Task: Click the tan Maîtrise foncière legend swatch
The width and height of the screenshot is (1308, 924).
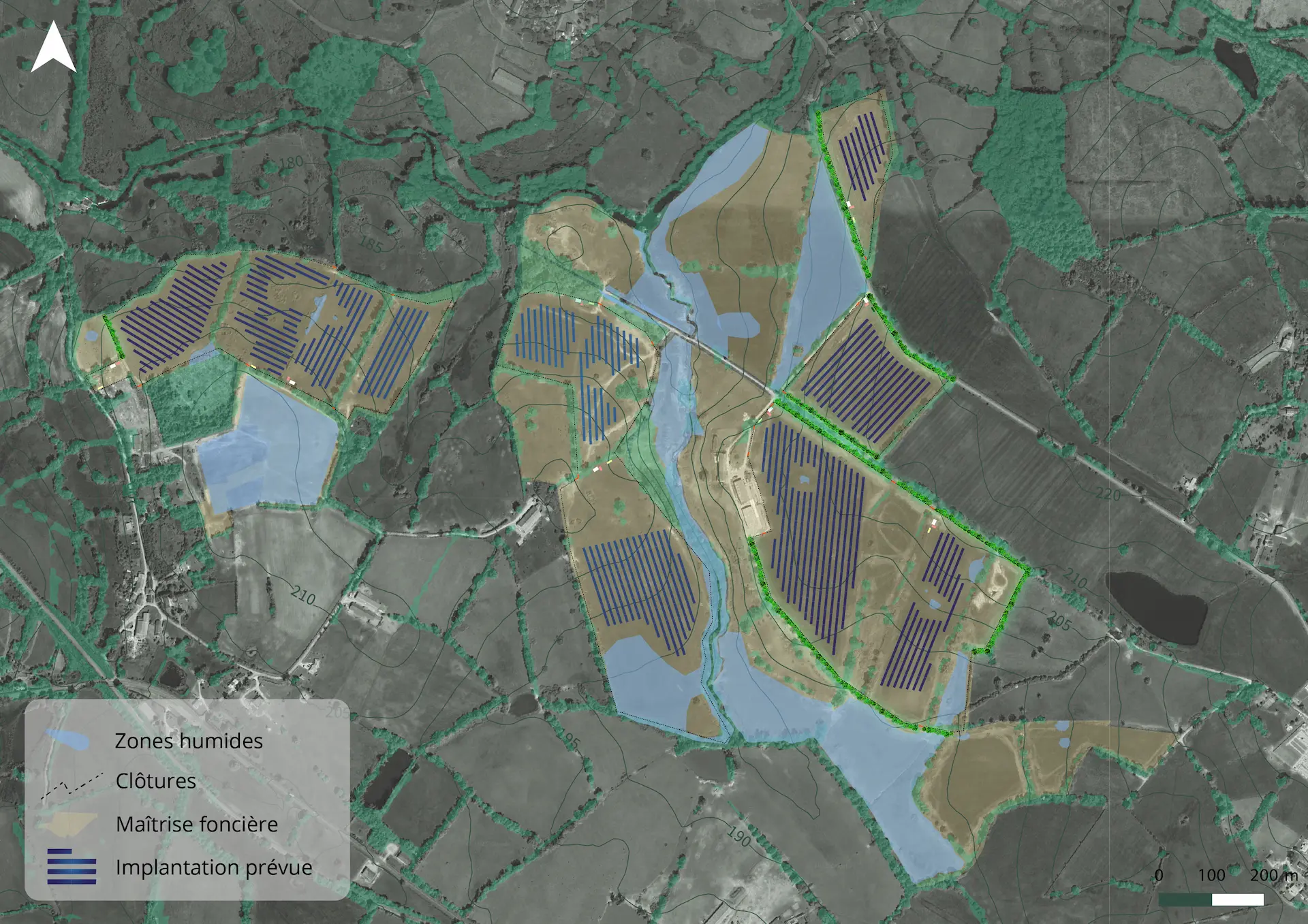Action: pyautogui.click(x=67, y=824)
